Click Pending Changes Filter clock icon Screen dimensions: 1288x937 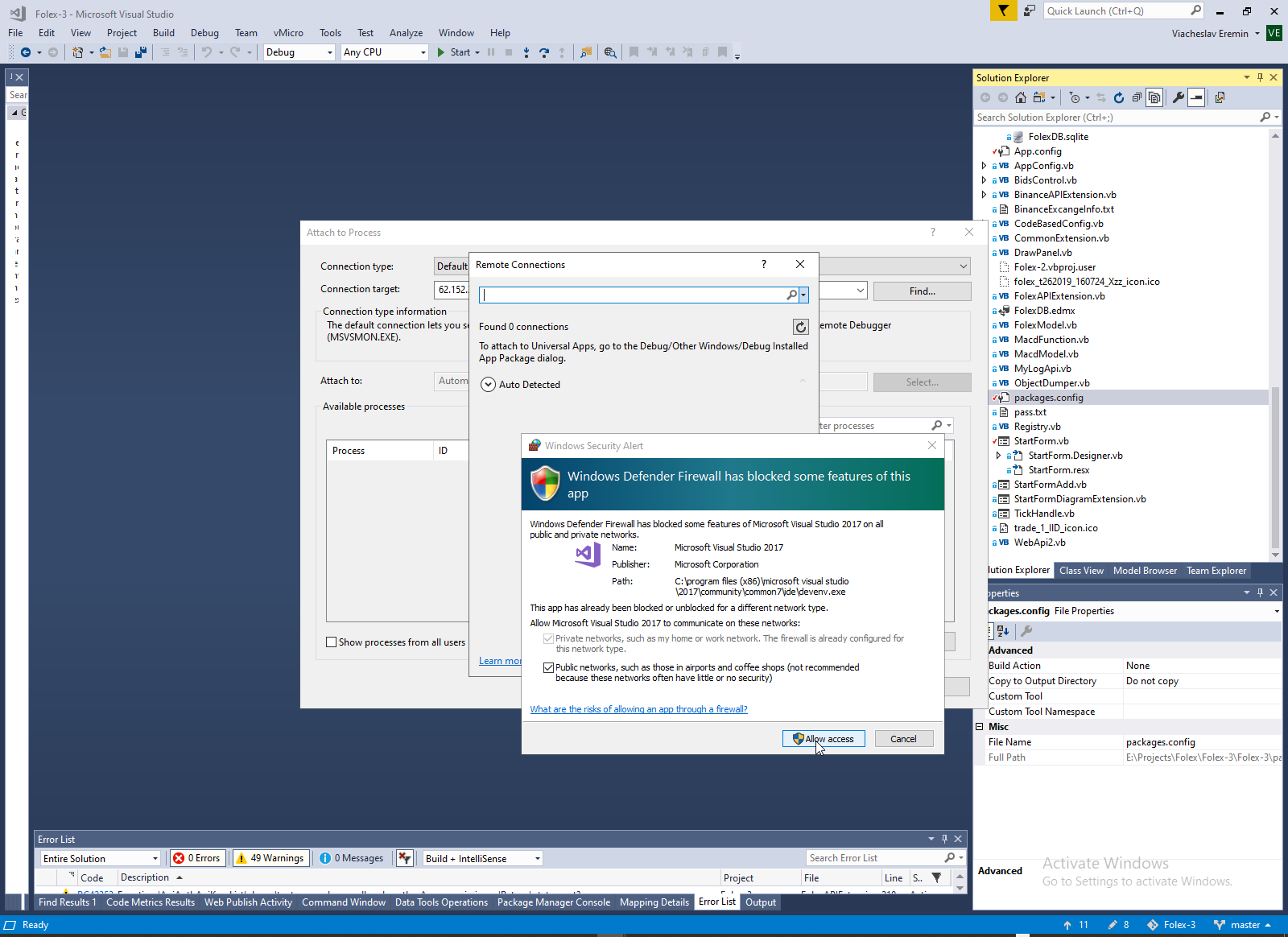point(1075,97)
